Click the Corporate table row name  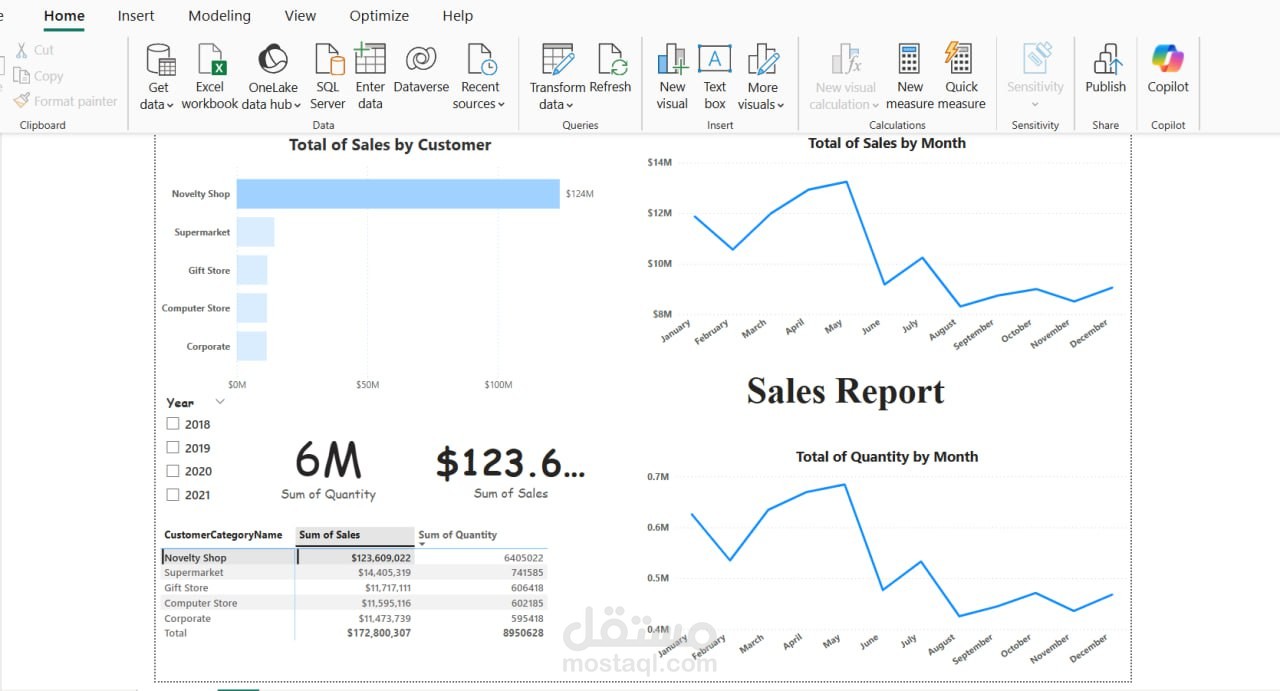click(187, 618)
